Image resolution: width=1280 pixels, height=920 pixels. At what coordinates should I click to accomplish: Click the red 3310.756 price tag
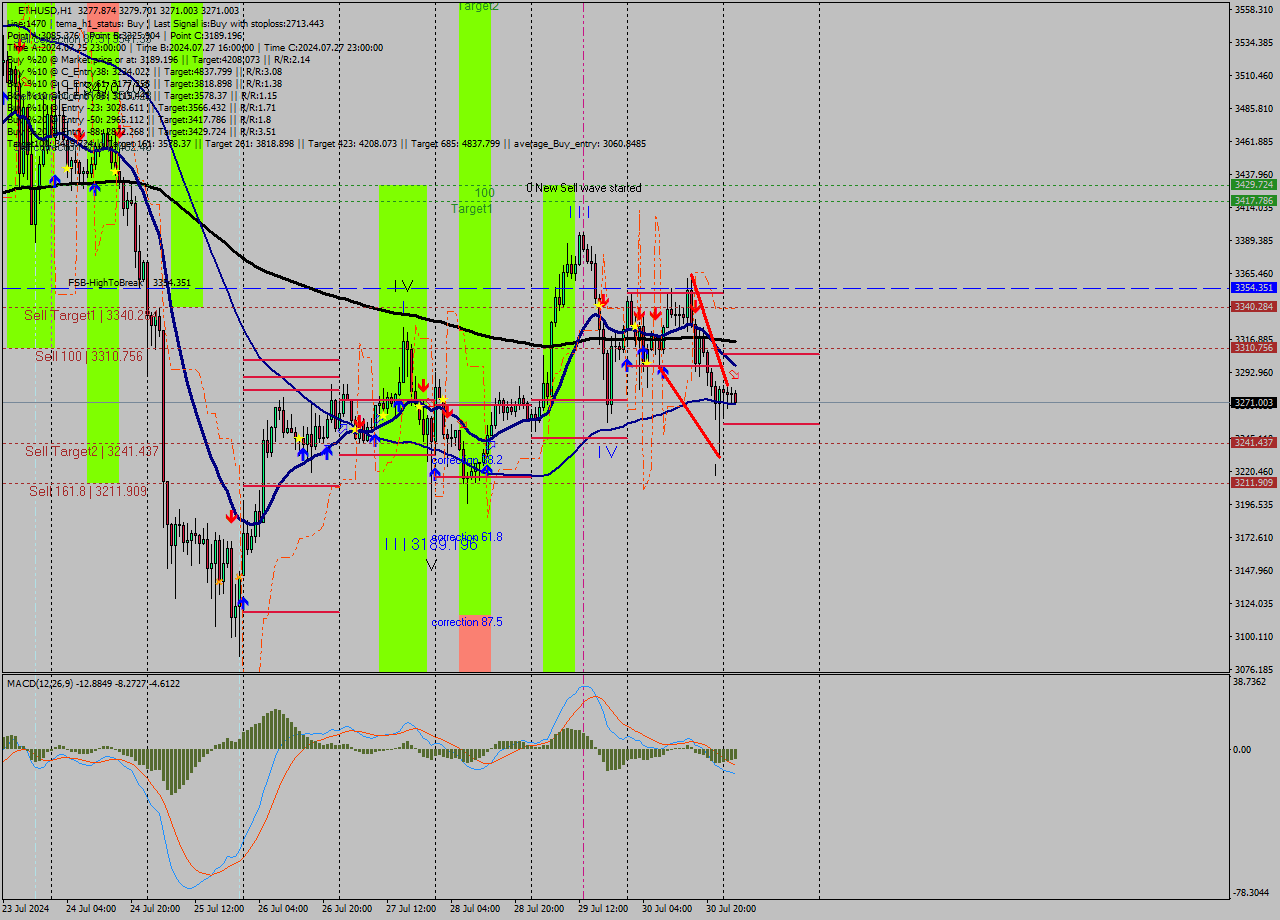click(1254, 348)
